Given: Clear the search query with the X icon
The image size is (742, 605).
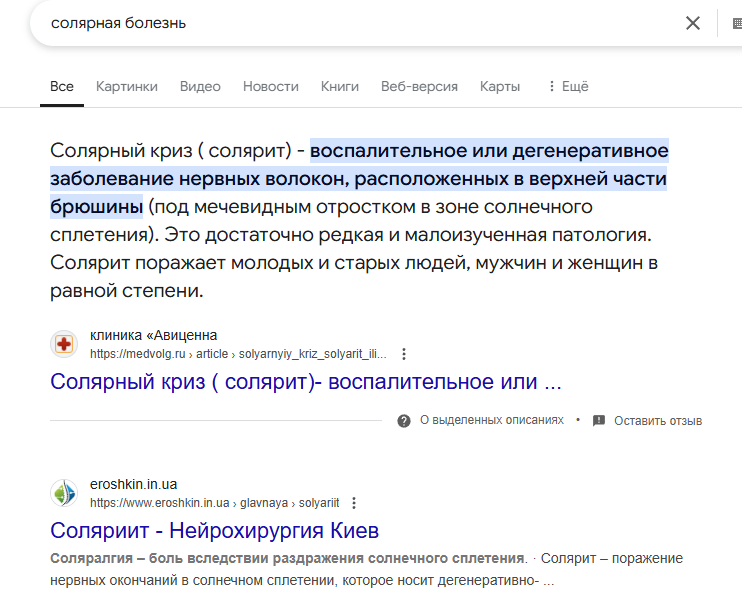Looking at the screenshot, I should [x=693, y=23].
